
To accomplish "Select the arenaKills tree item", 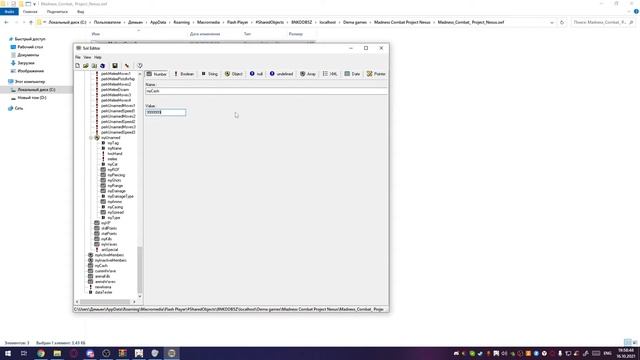I will [x=102, y=276].
